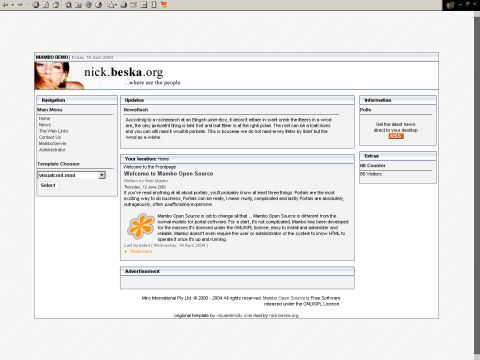Click the Hit Counter heading
The width and height of the screenshot is (480, 360).
373,166
